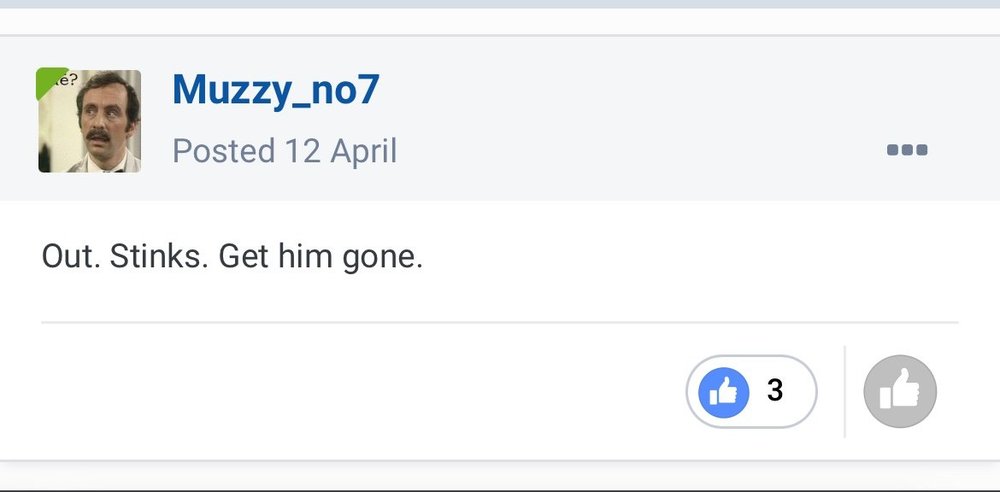Expand the reactions list pill
This screenshot has width=1000, height=492.
(751, 392)
